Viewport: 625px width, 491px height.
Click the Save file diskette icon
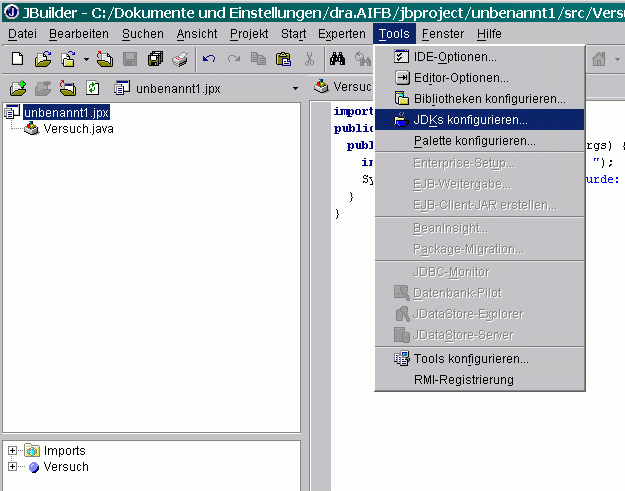[130, 60]
